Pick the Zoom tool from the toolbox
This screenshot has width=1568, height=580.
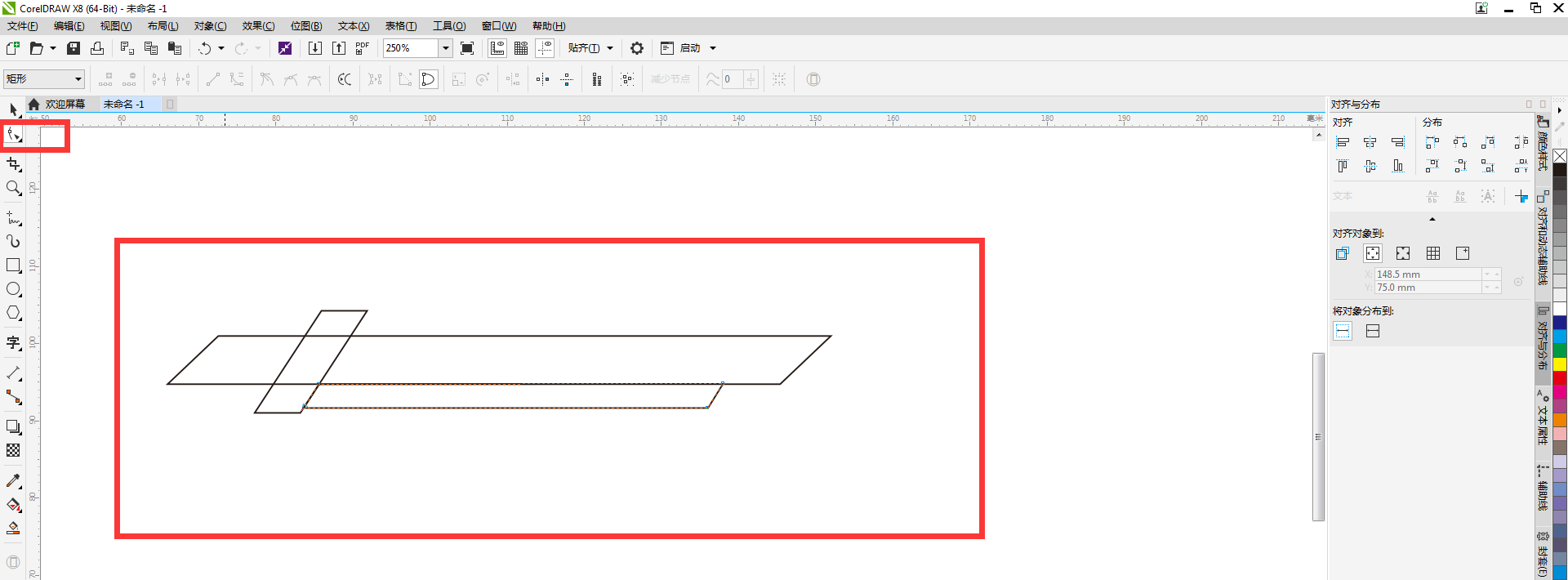(14, 189)
